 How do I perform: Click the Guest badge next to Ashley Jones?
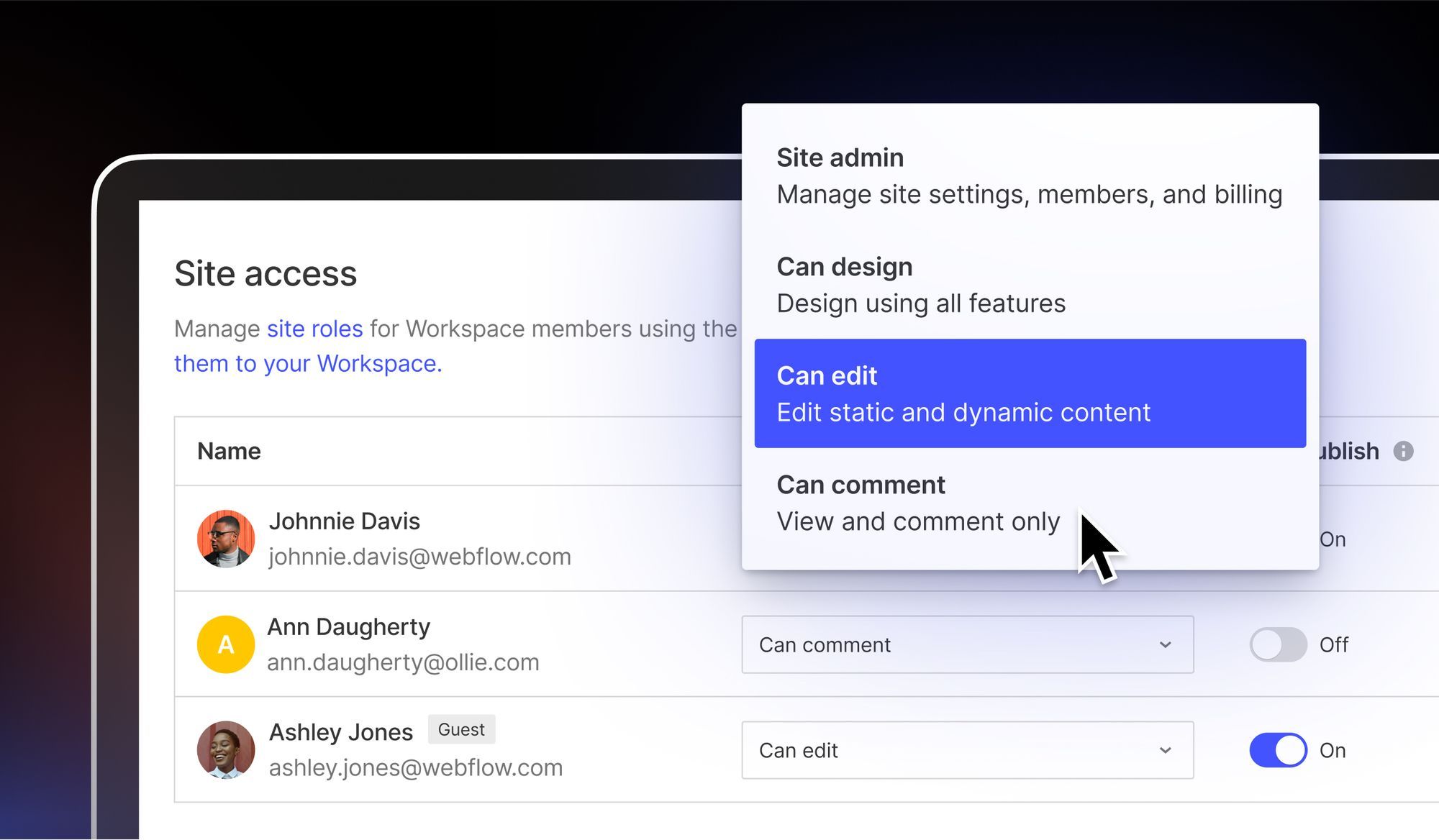click(461, 729)
